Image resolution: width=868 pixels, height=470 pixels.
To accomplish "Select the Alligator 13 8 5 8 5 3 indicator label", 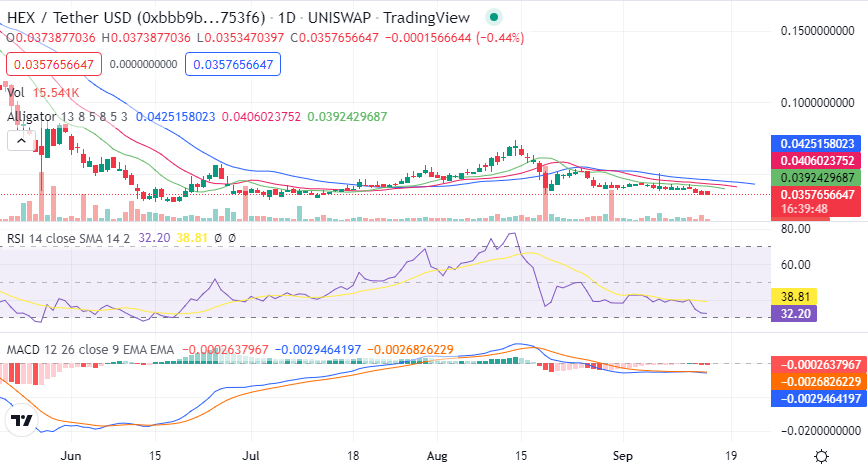I will point(67,117).
